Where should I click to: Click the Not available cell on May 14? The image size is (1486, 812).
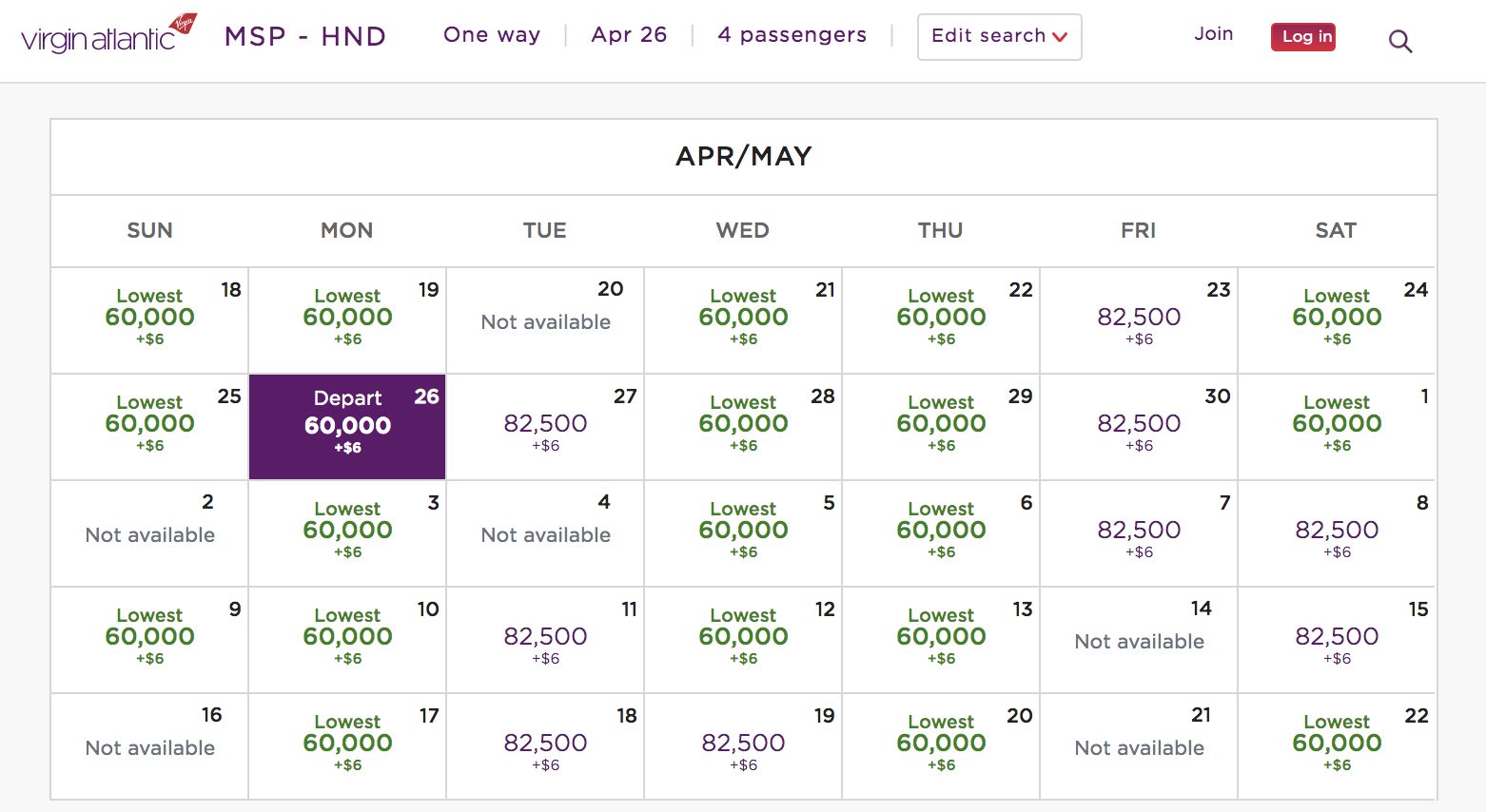click(1138, 639)
